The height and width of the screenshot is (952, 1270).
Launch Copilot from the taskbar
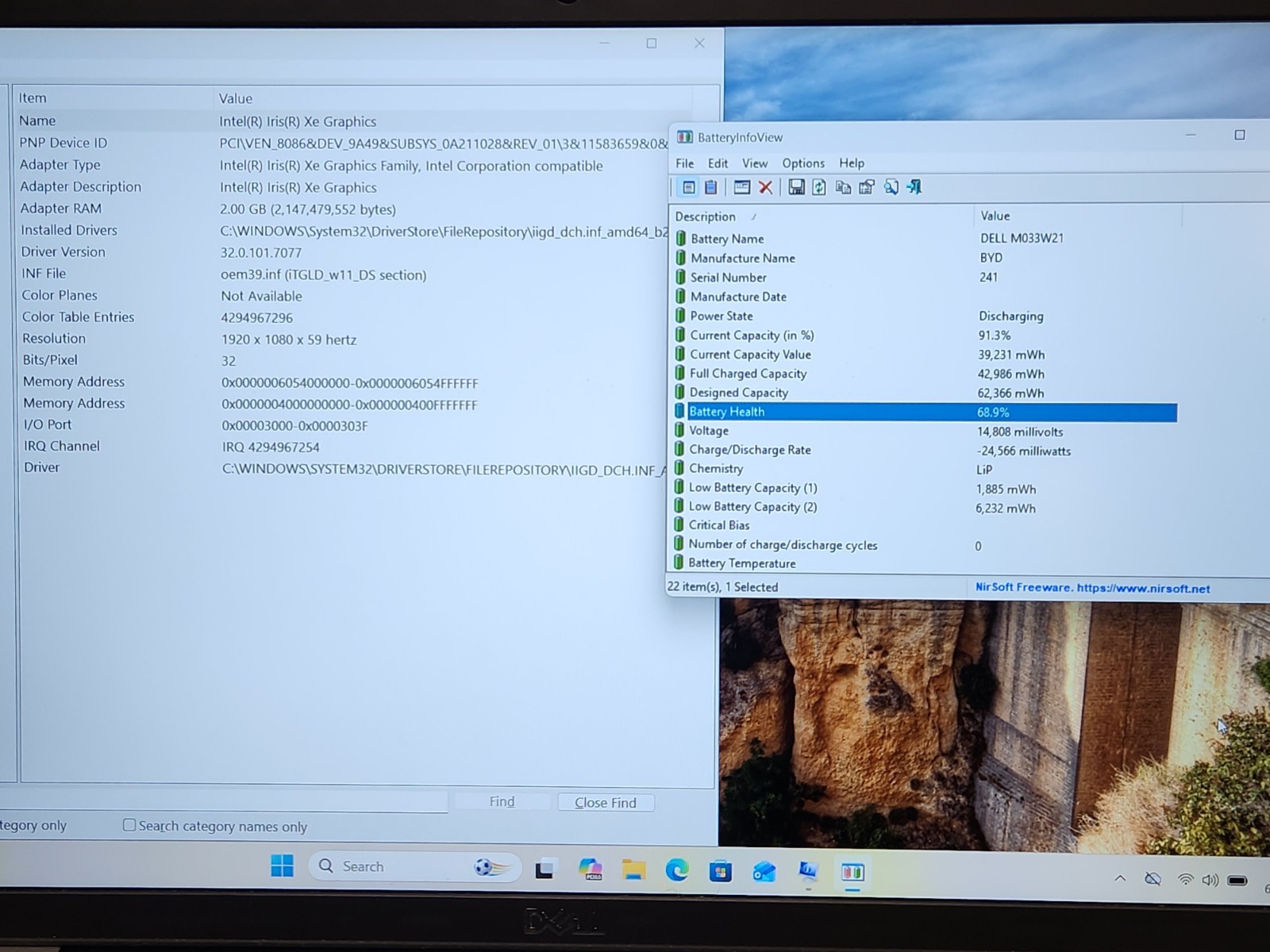click(x=590, y=869)
